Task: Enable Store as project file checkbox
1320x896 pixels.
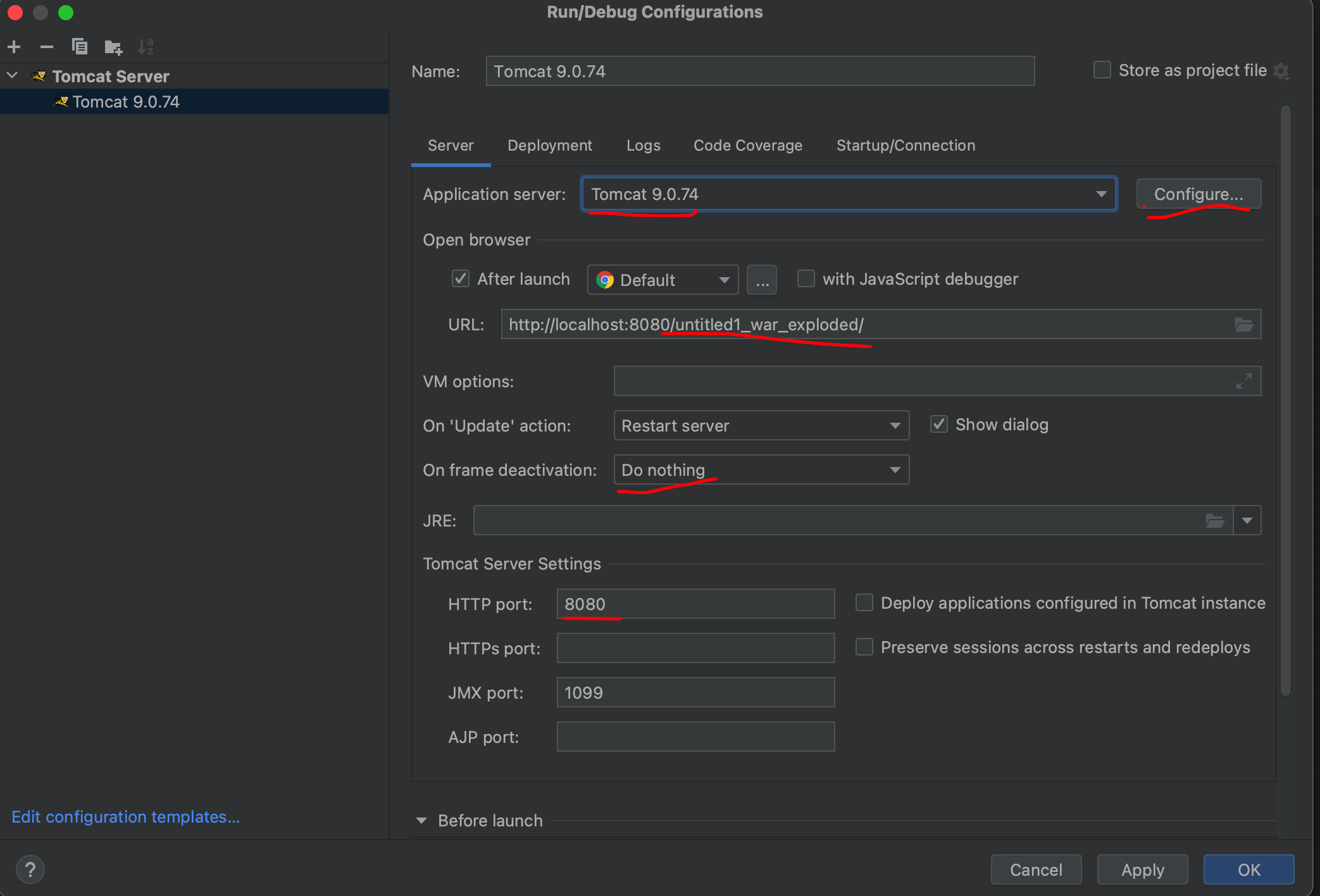Action: [x=1102, y=70]
